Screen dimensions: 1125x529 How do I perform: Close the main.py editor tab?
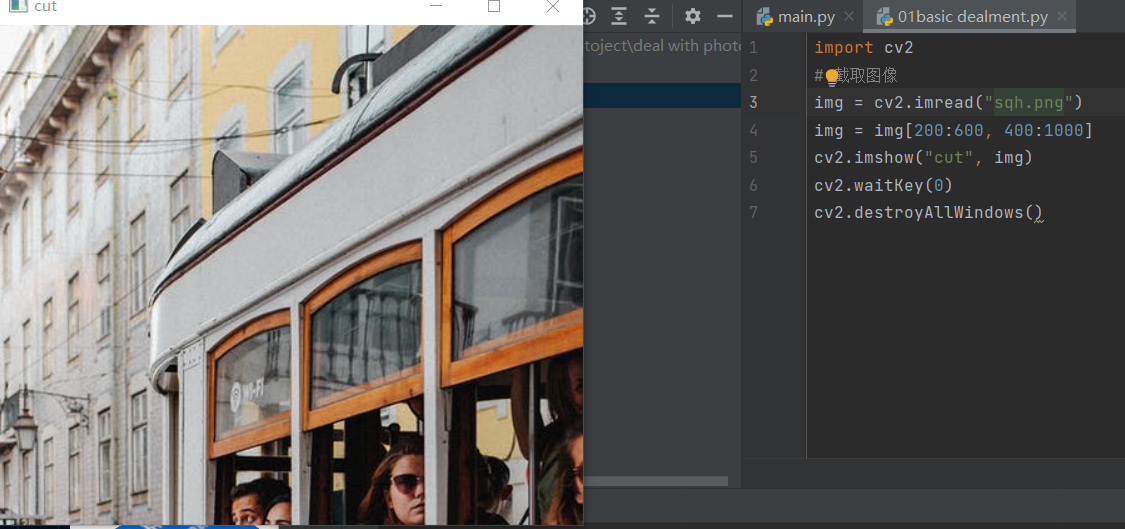coord(849,17)
